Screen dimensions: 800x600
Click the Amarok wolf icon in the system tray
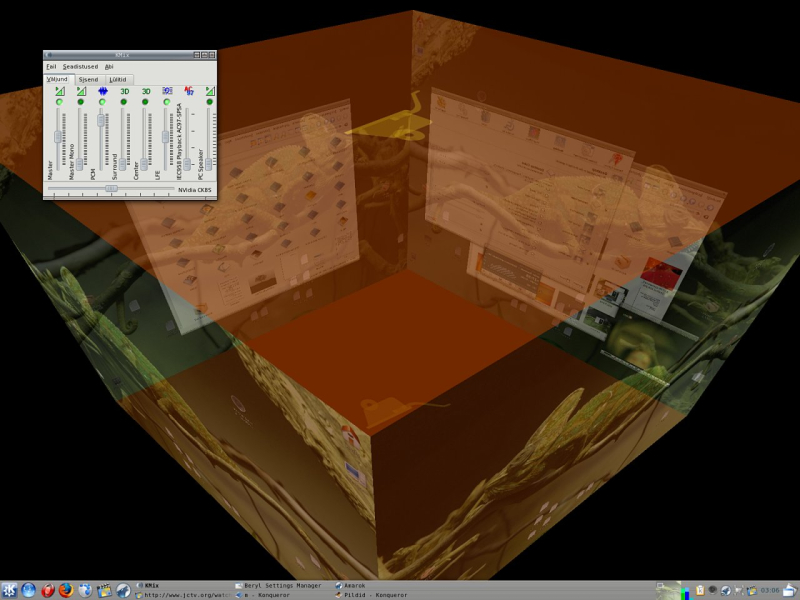tap(726, 590)
